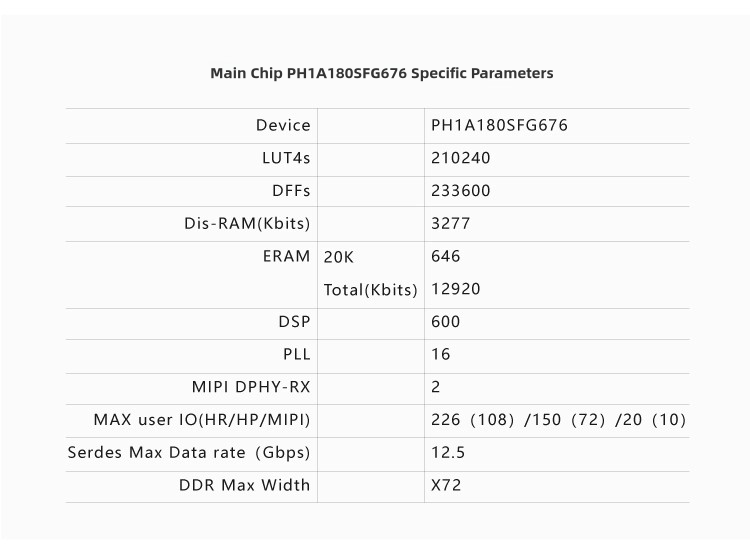Select the LUT4s label cell
This screenshot has width=750, height=547.
(285, 158)
